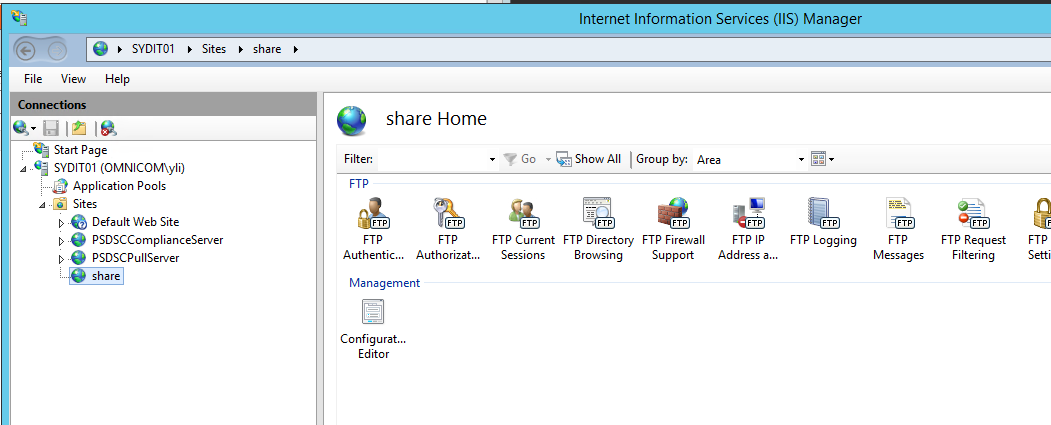
Task: Select PSDSCPullServer site
Action: [x=135, y=257]
